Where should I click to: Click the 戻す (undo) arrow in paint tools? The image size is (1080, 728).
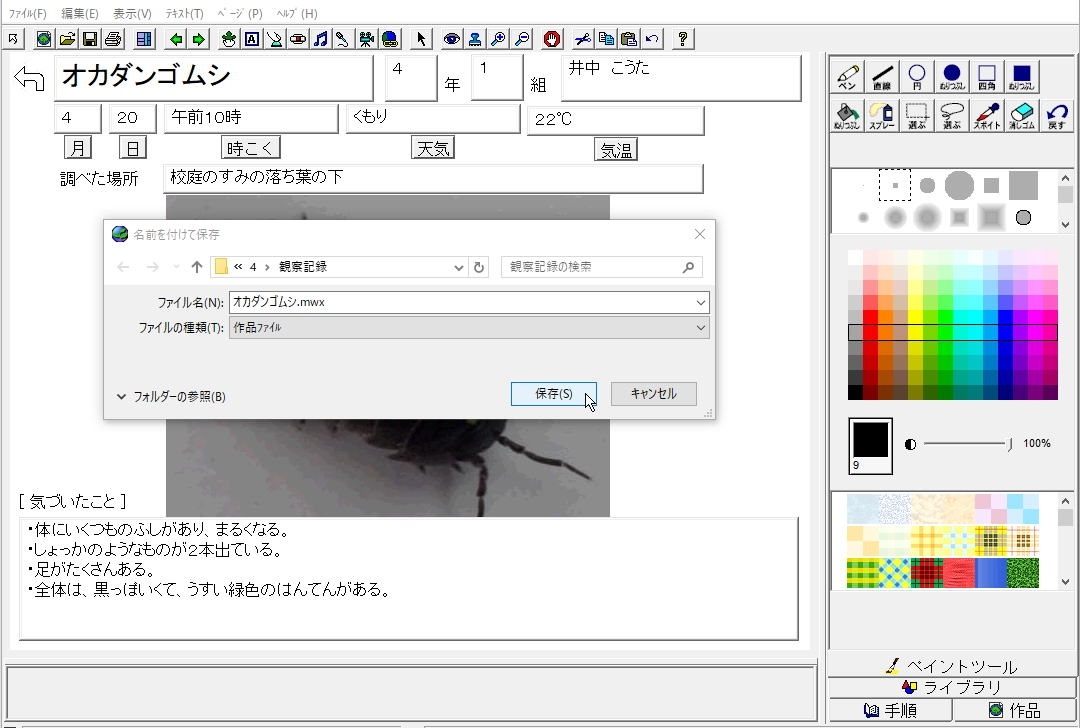tap(1056, 115)
